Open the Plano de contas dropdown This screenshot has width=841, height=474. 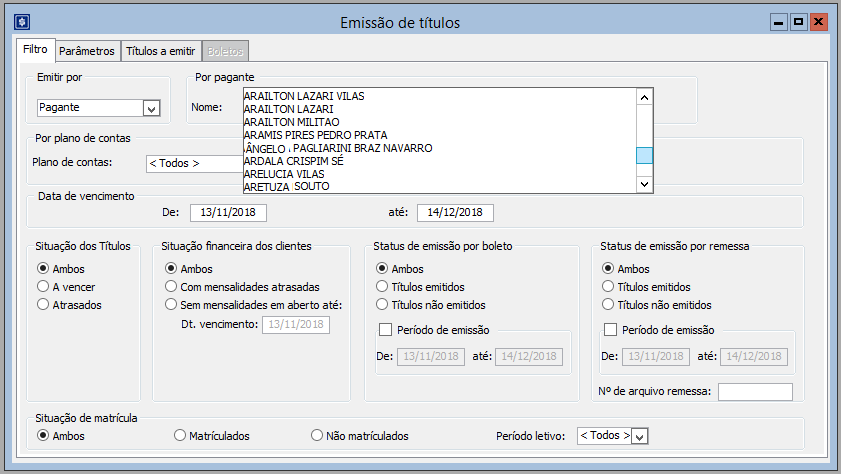193,163
